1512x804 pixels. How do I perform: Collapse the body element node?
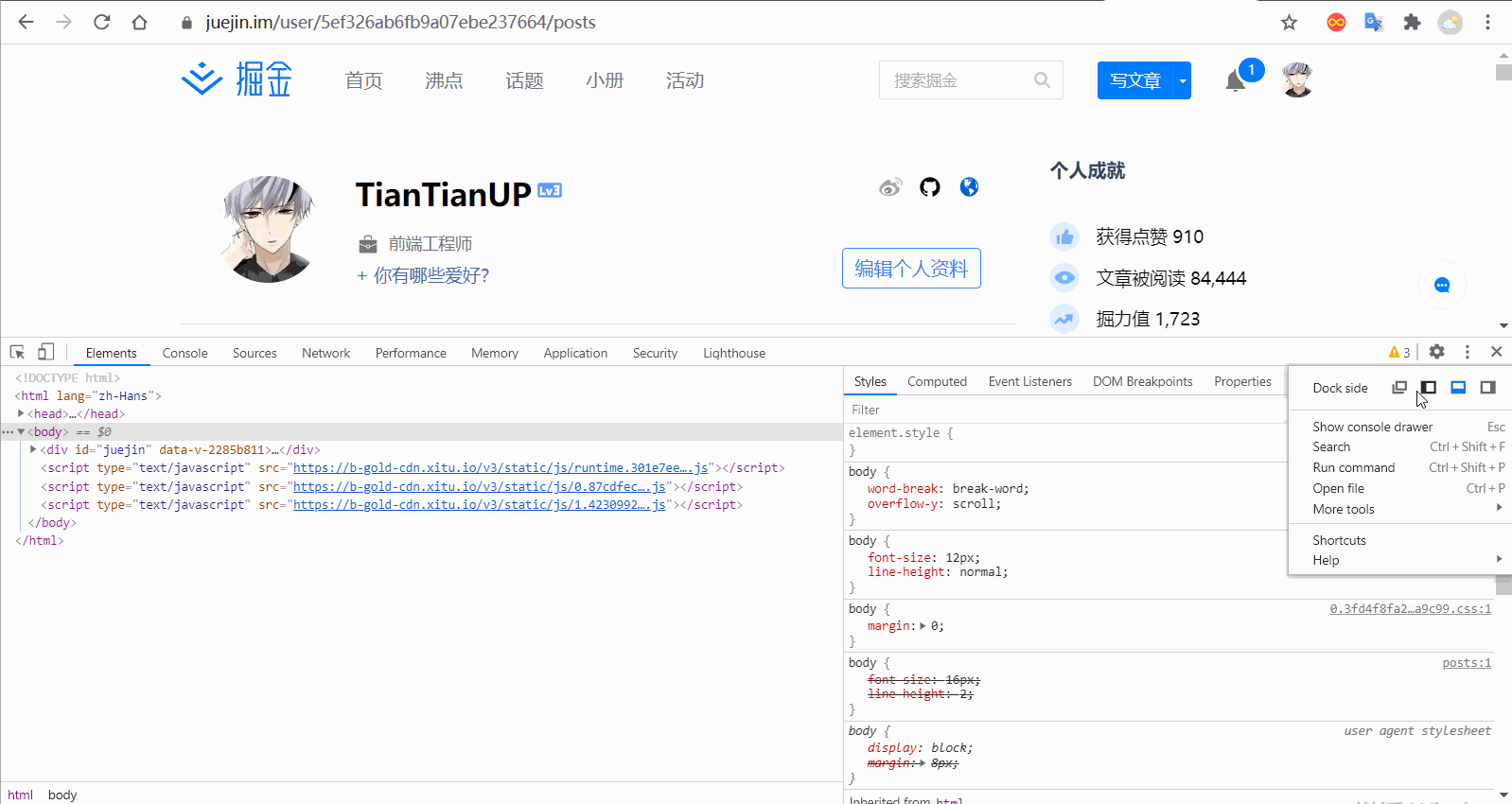point(21,431)
